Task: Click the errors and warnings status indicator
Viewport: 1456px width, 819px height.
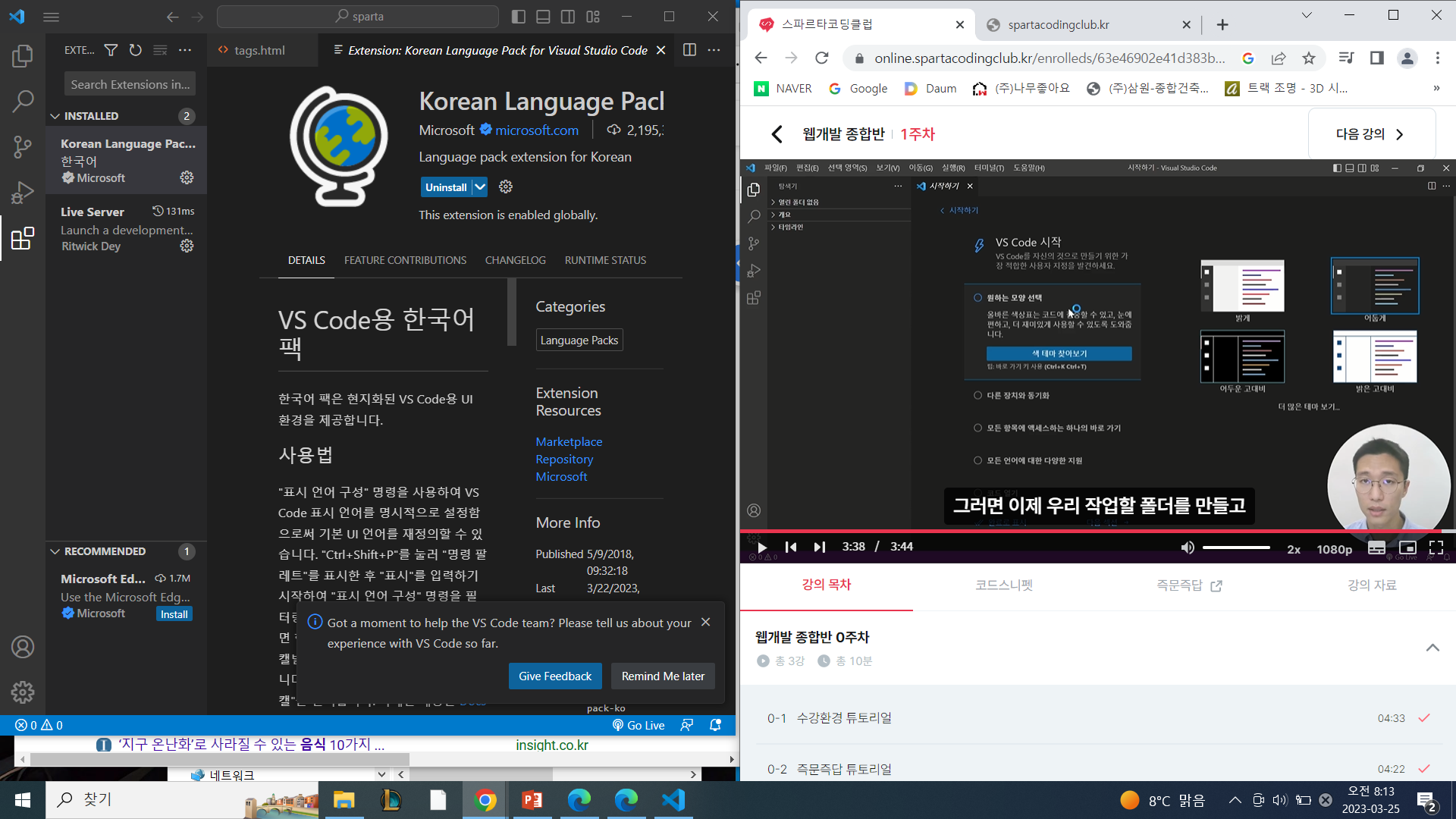Action: 39,725
